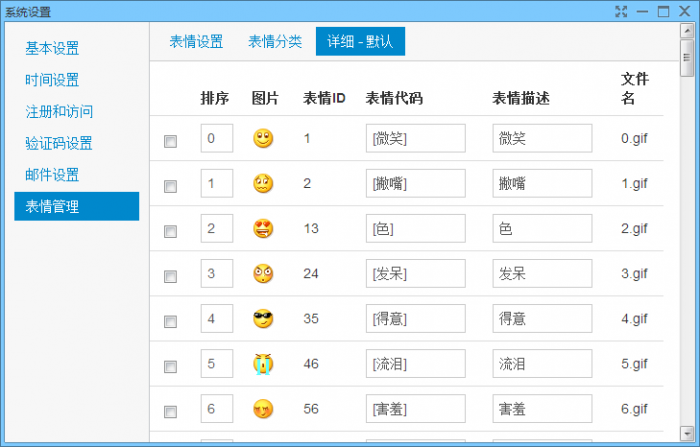Click the scrollbar down arrow
The height and width of the screenshot is (447, 700).
(687, 433)
